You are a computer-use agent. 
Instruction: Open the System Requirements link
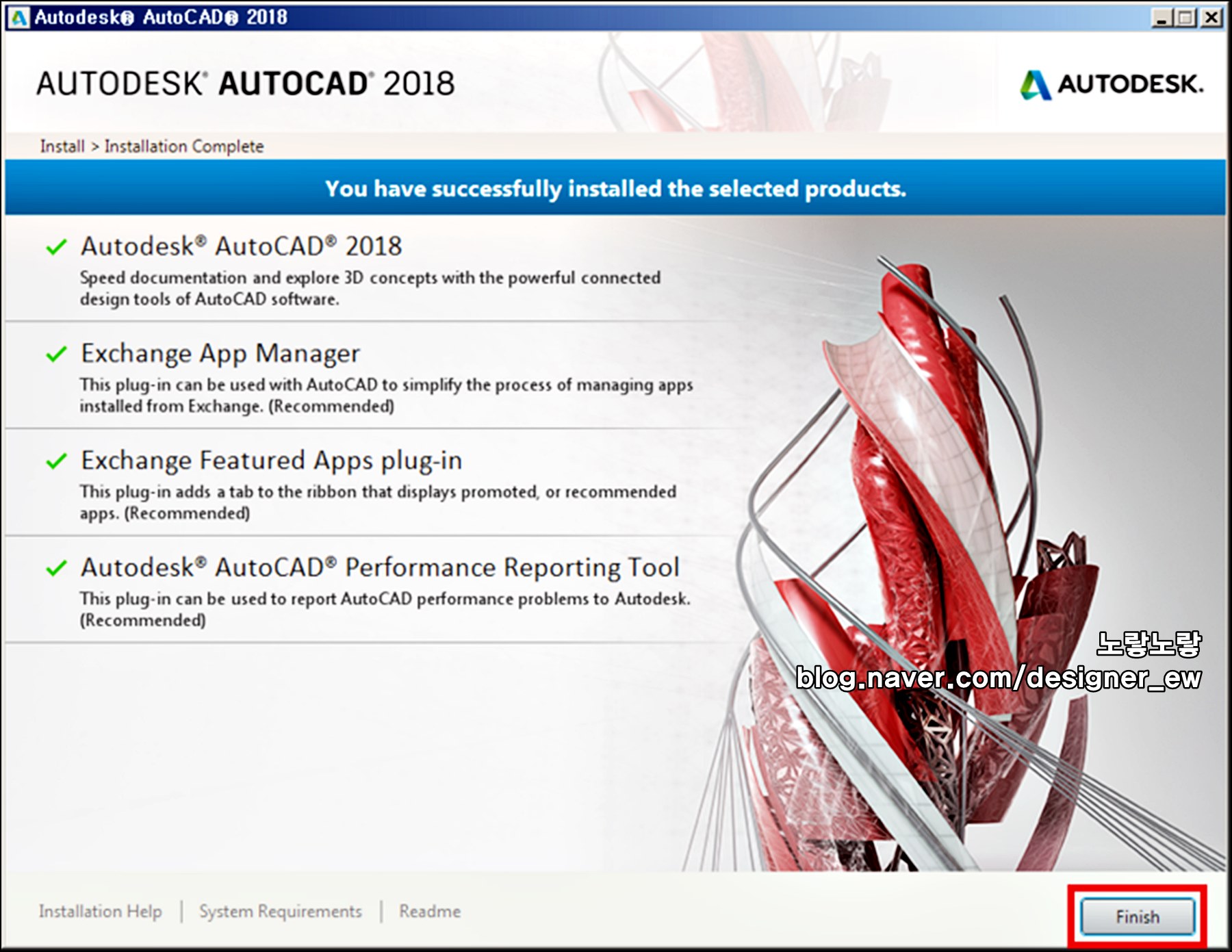(281, 912)
